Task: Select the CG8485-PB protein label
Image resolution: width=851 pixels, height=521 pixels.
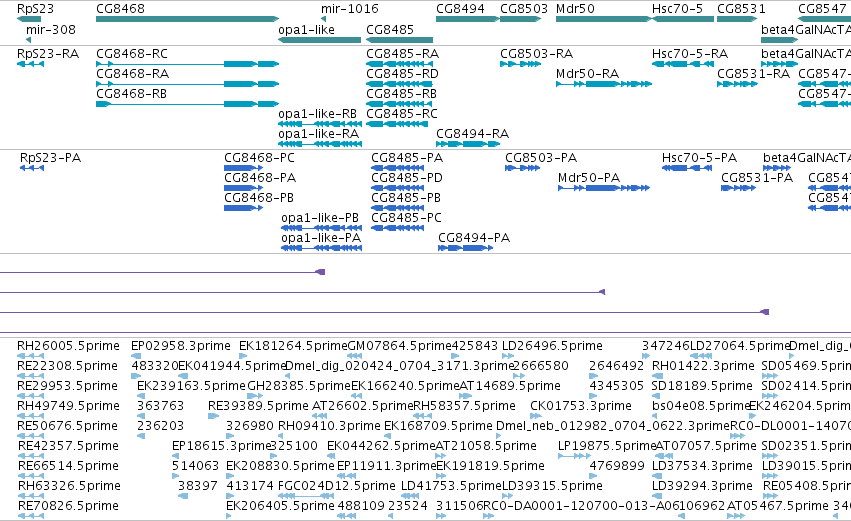Action: [x=406, y=198]
